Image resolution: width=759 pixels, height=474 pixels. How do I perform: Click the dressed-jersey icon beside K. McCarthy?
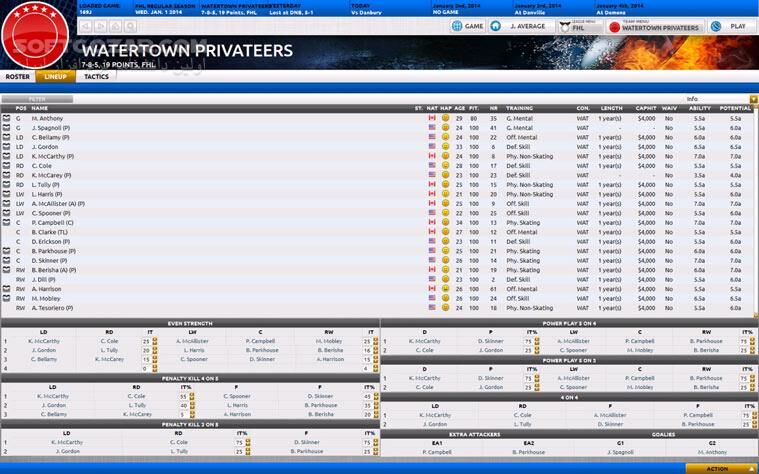6,156
